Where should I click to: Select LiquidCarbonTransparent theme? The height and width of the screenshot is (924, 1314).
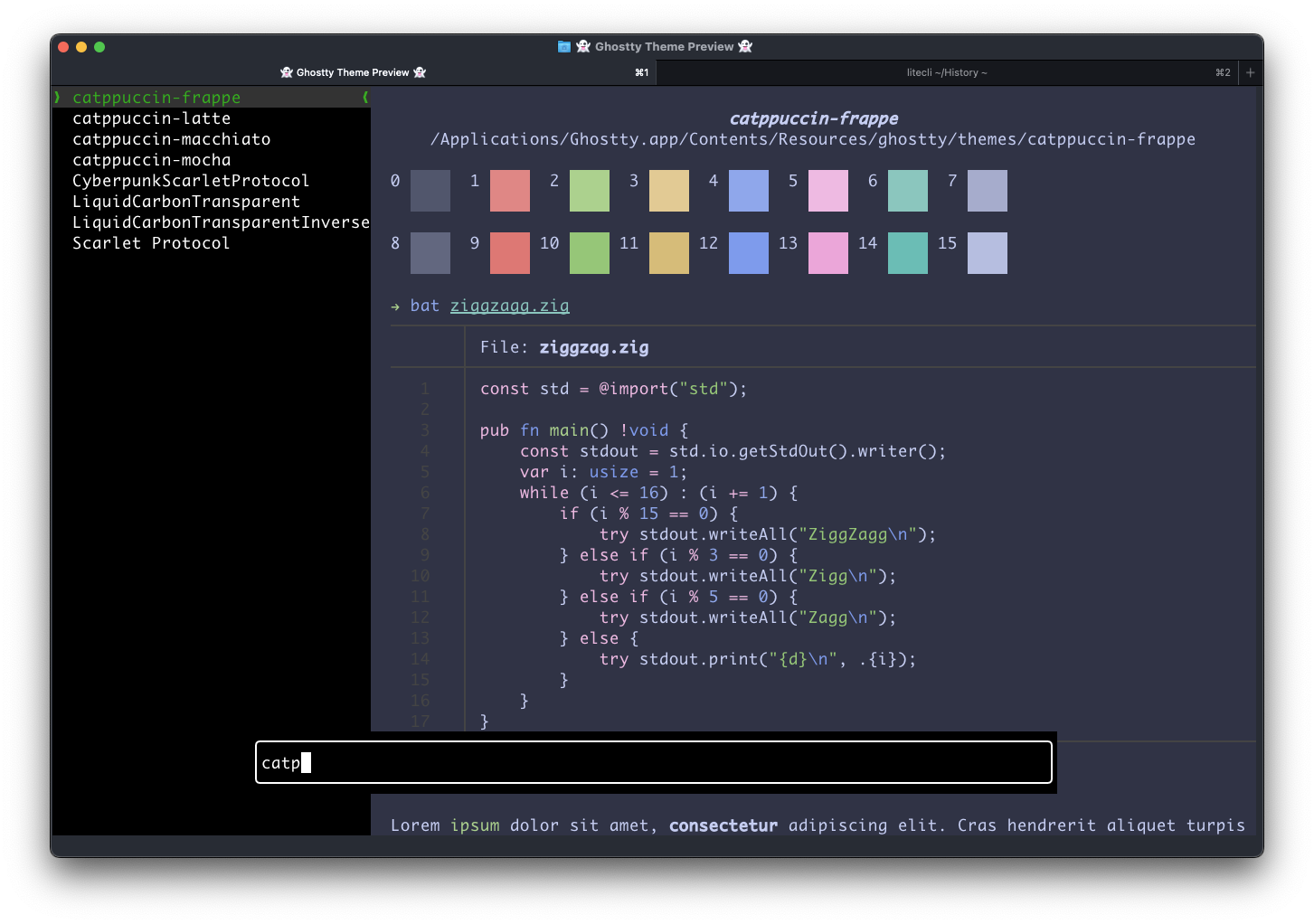pos(186,202)
